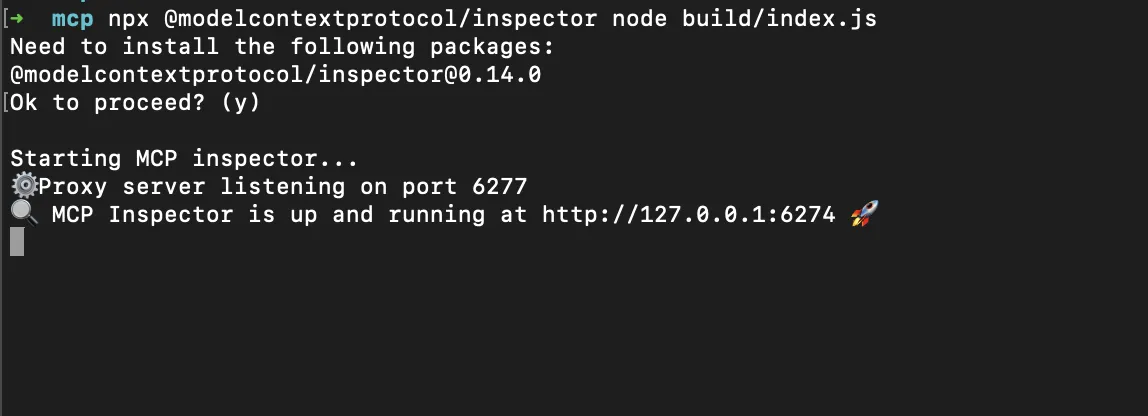Click the magnifying glass emoji icon
The width and height of the screenshot is (1148, 416).
[x=24, y=214]
